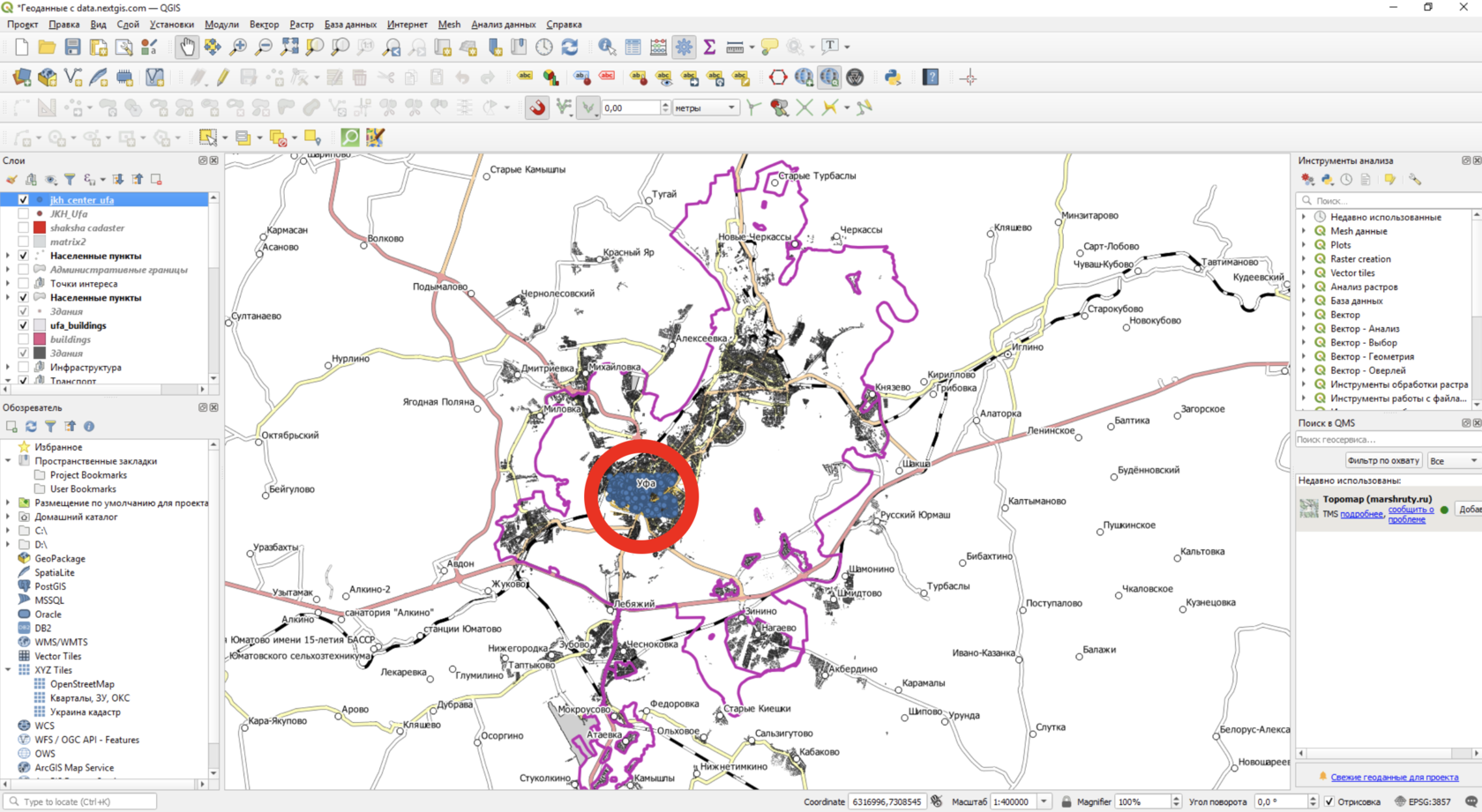Refresh the Browser panel
This screenshot has height=812, width=1482.
pyautogui.click(x=31, y=426)
